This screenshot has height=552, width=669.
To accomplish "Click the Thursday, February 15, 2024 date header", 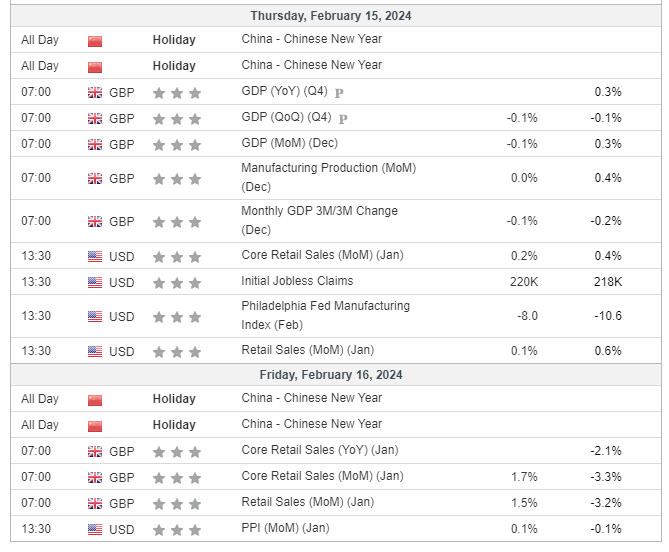I will pos(330,16).
